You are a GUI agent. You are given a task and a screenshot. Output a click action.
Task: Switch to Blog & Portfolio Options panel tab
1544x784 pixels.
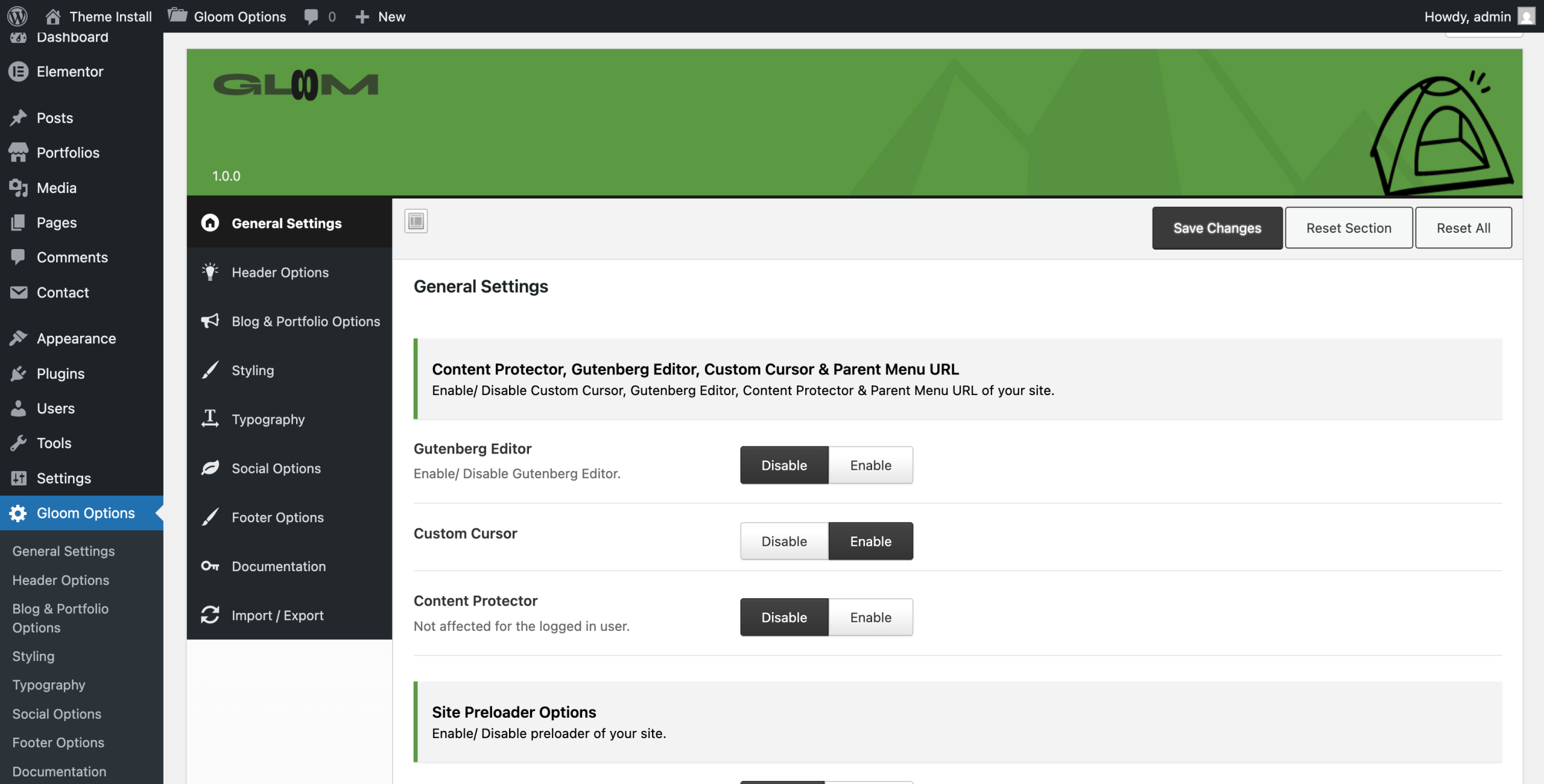pyautogui.click(x=289, y=321)
